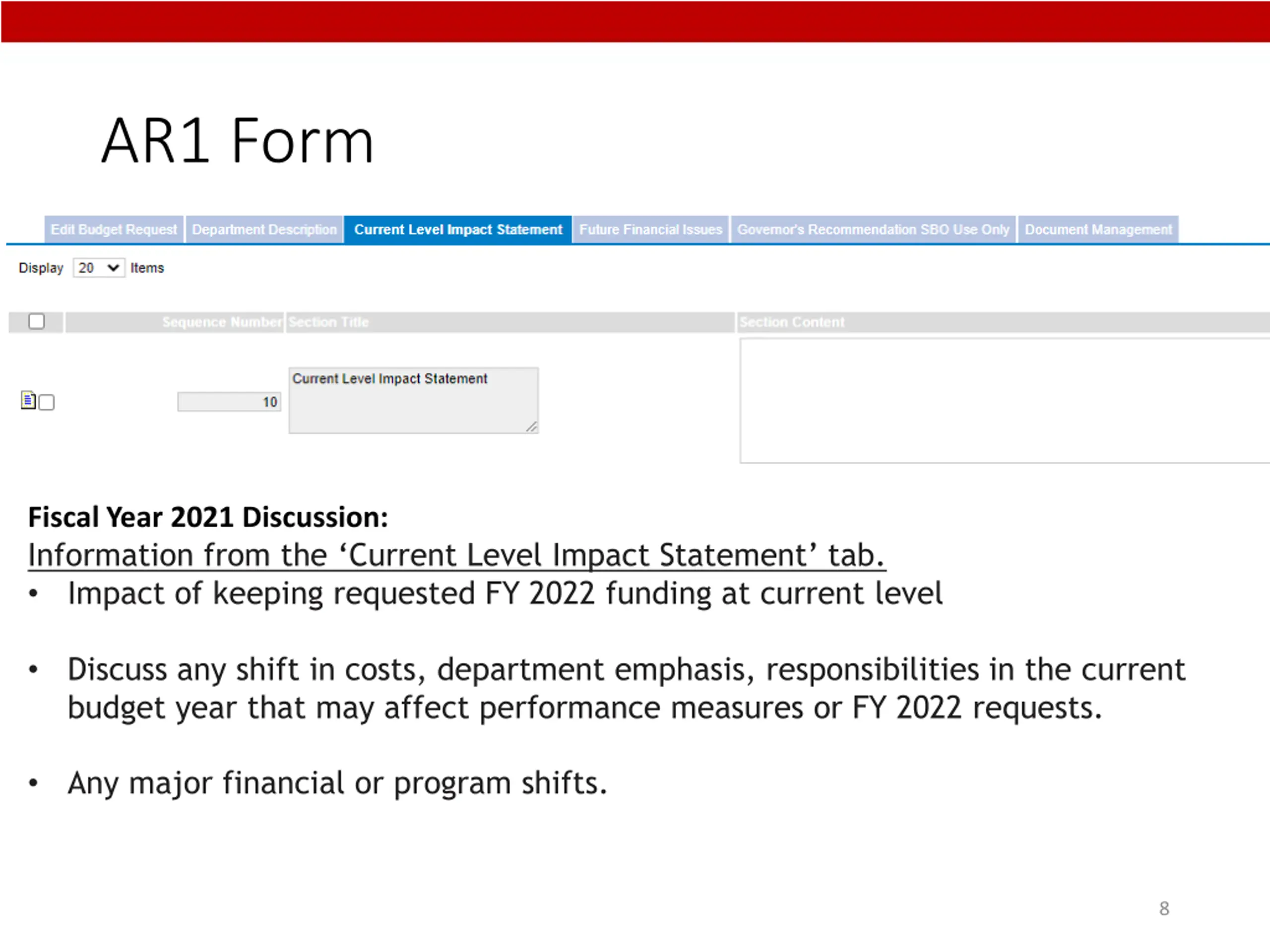Click the AR1 Form slide title
1270x952 pixels.
pyautogui.click(x=238, y=141)
